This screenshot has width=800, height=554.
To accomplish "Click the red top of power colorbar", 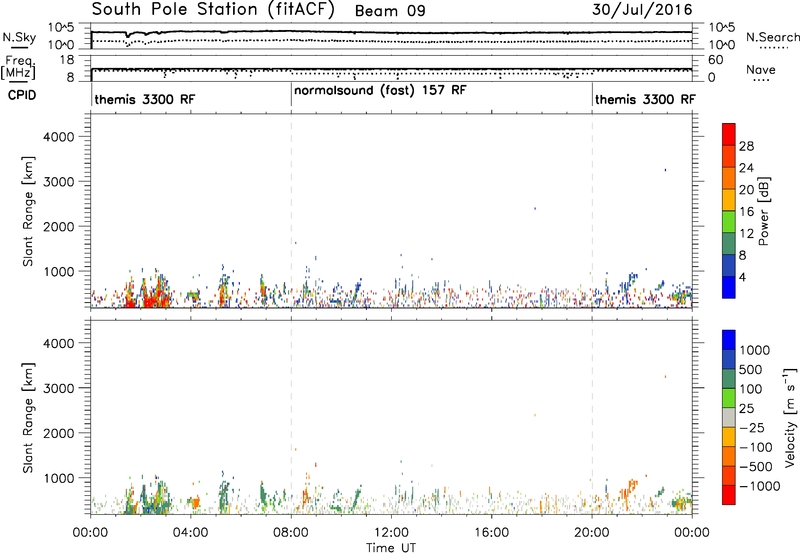I will tap(729, 135).
